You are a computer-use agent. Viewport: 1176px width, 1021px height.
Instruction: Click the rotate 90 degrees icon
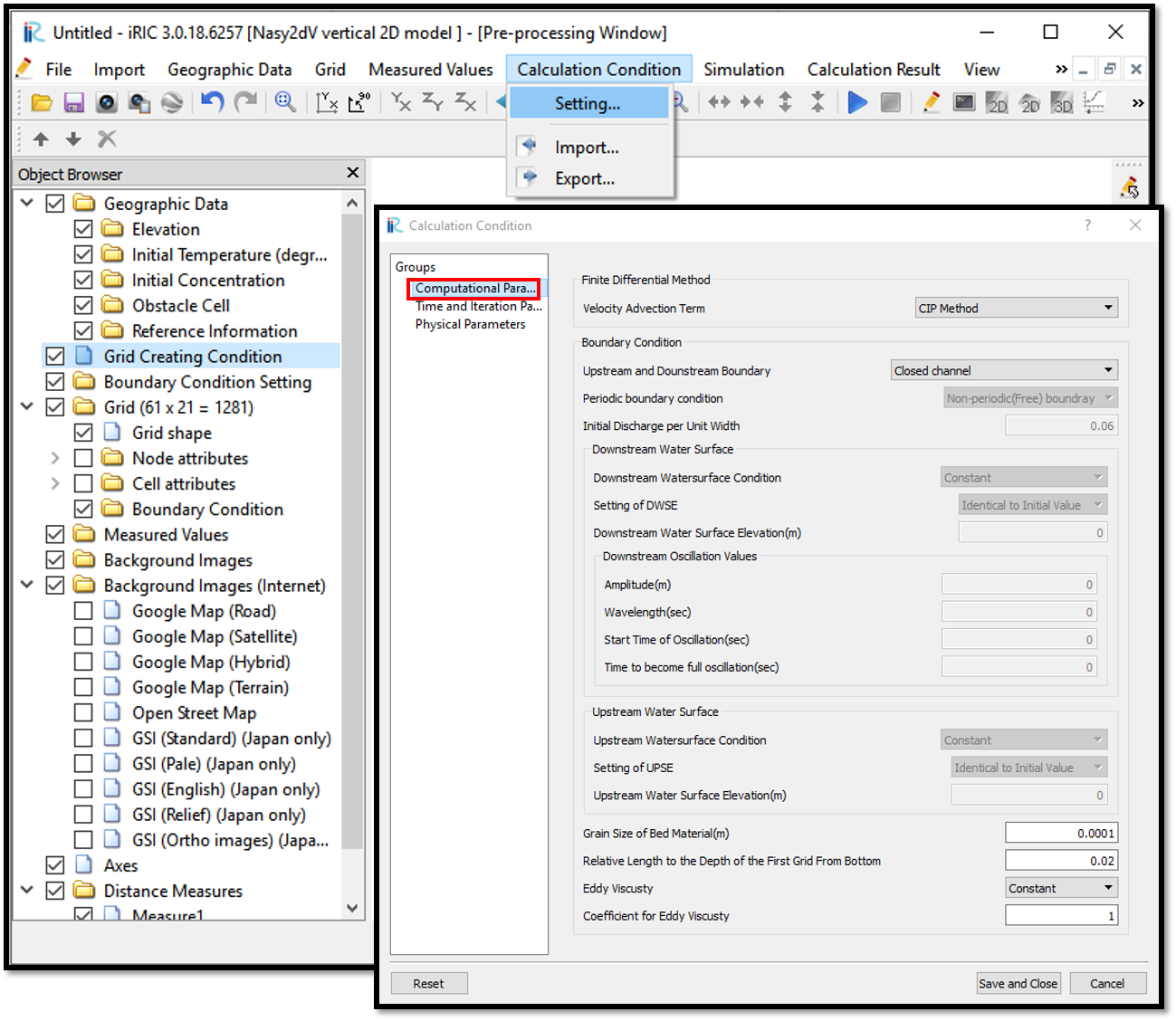(x=359, y=103)
